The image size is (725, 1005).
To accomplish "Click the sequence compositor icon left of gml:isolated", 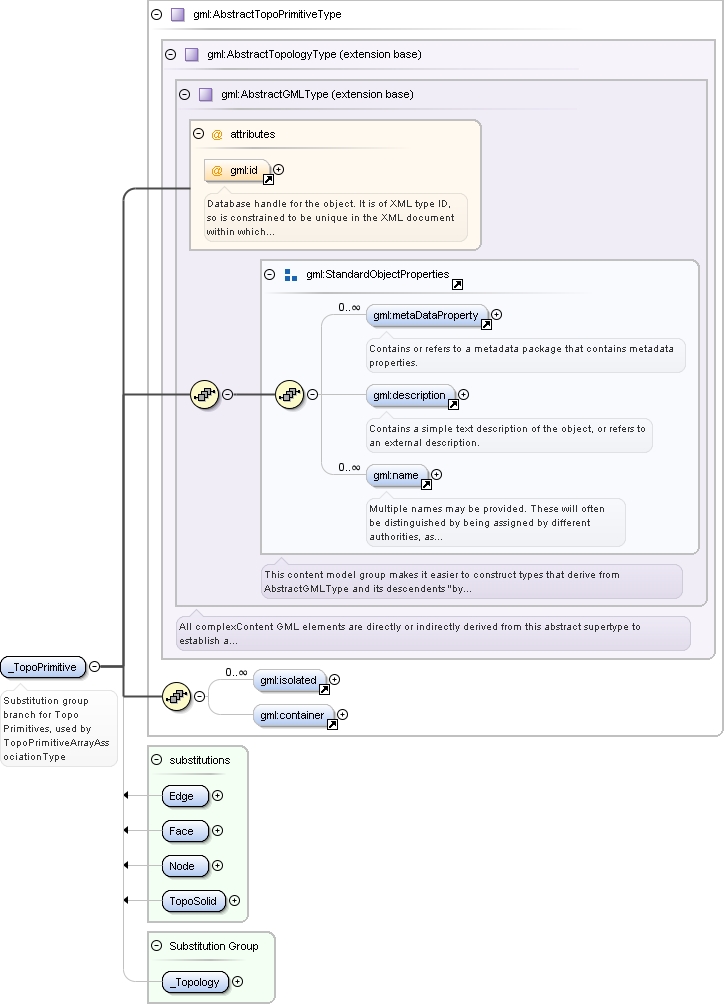I will [177, 696].
